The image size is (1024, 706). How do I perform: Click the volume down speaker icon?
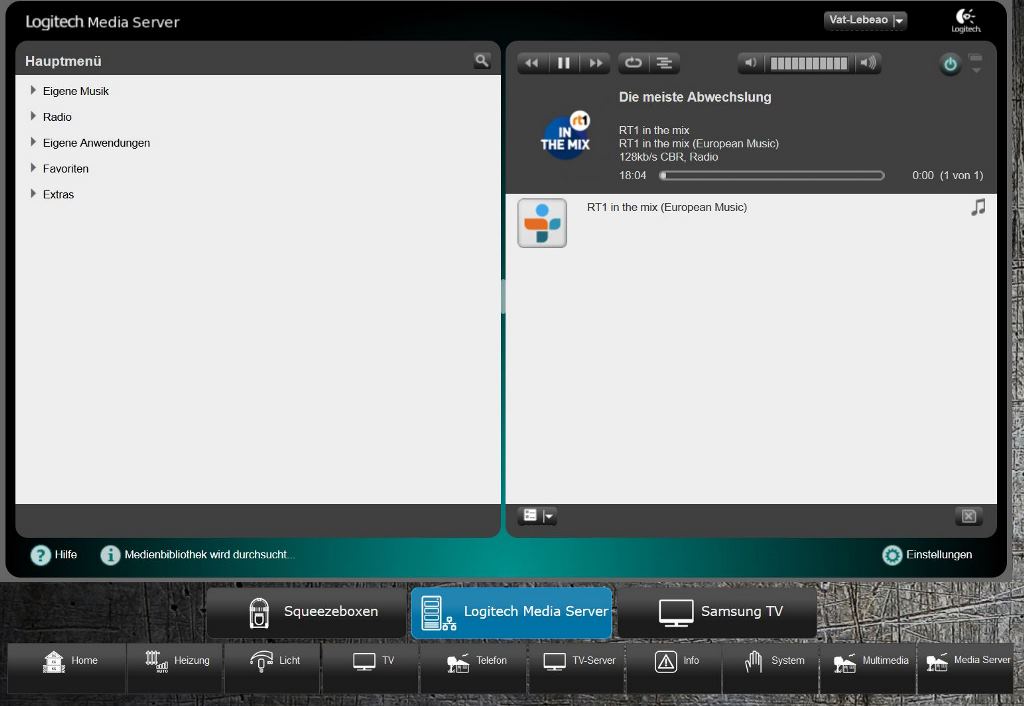[x=751, y=63]
